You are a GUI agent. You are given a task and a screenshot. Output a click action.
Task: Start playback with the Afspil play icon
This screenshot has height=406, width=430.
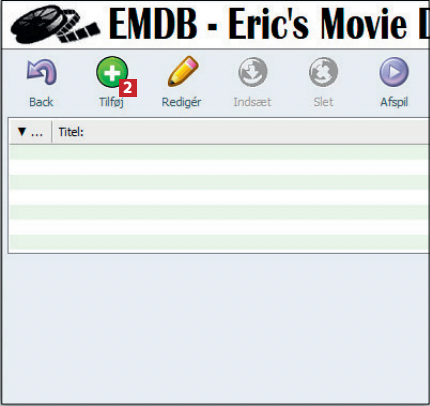394,72
